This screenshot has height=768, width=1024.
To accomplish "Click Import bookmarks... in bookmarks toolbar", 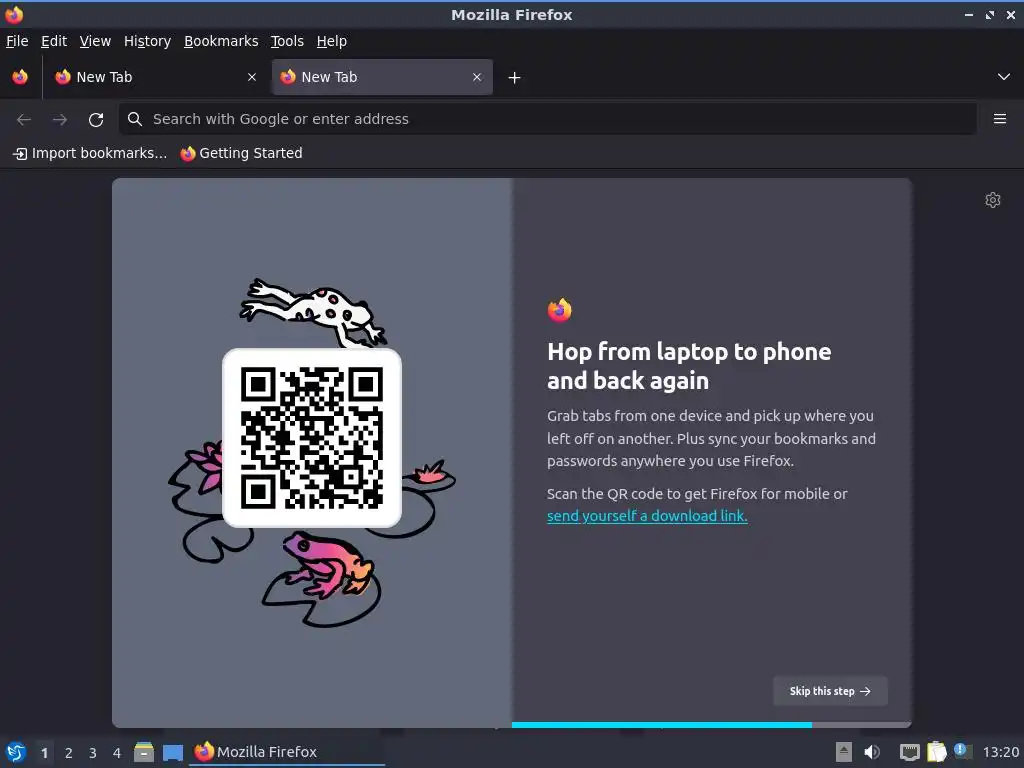I will click(x=90, y=153).
